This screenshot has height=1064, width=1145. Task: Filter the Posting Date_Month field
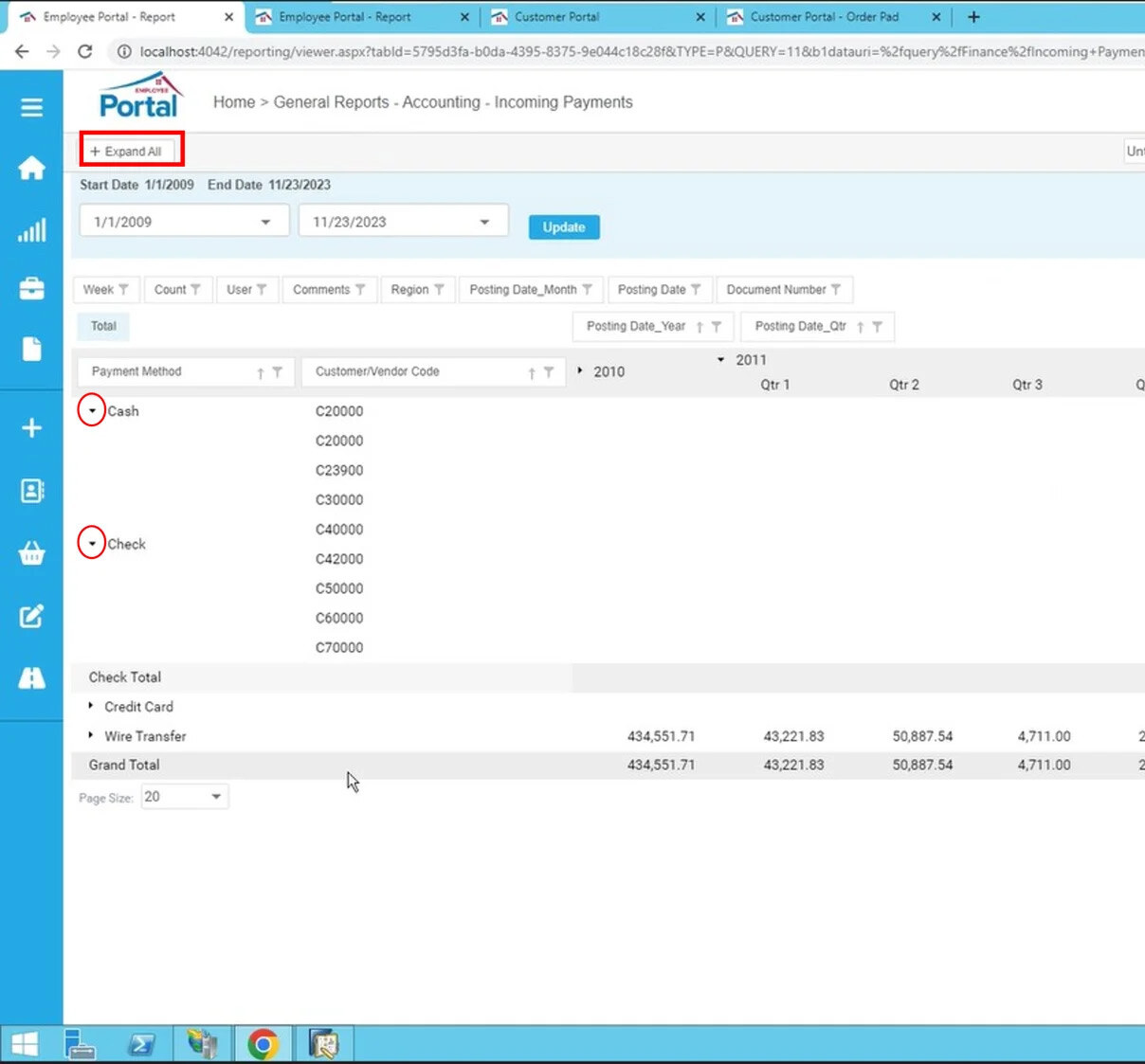tap(587, 290)
